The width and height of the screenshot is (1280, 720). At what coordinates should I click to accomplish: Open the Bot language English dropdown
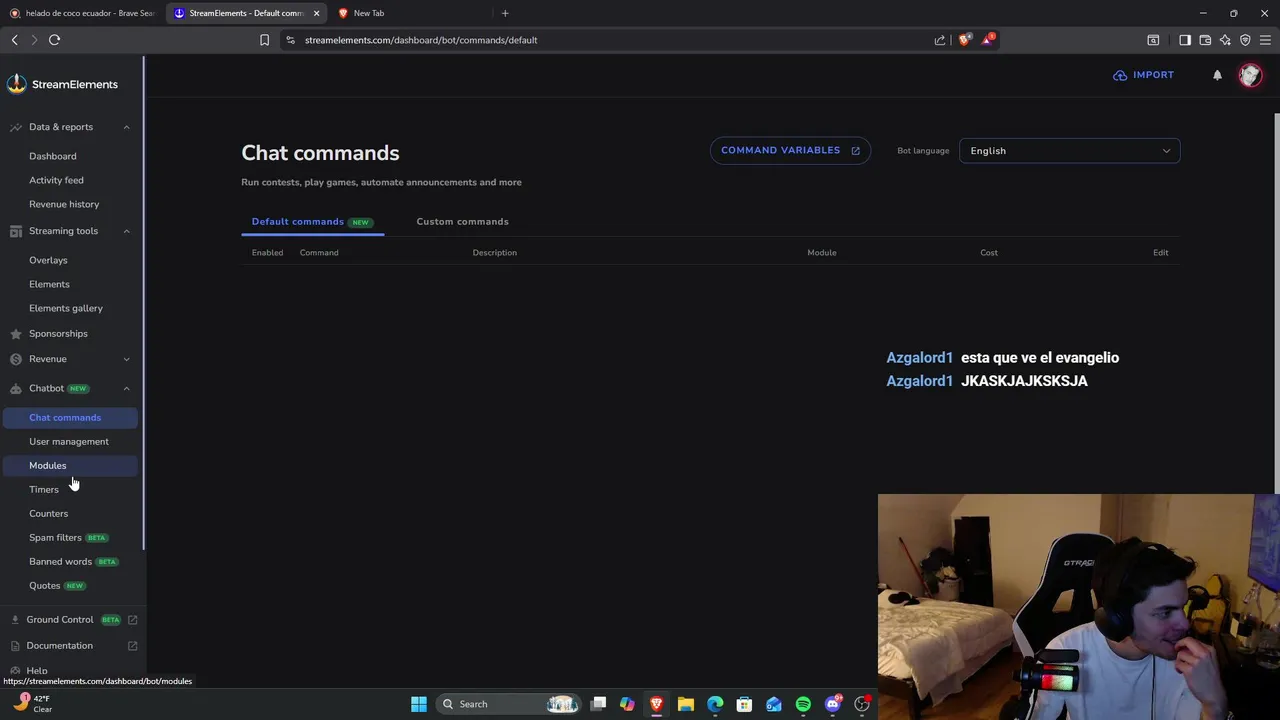pos(1069,151)
